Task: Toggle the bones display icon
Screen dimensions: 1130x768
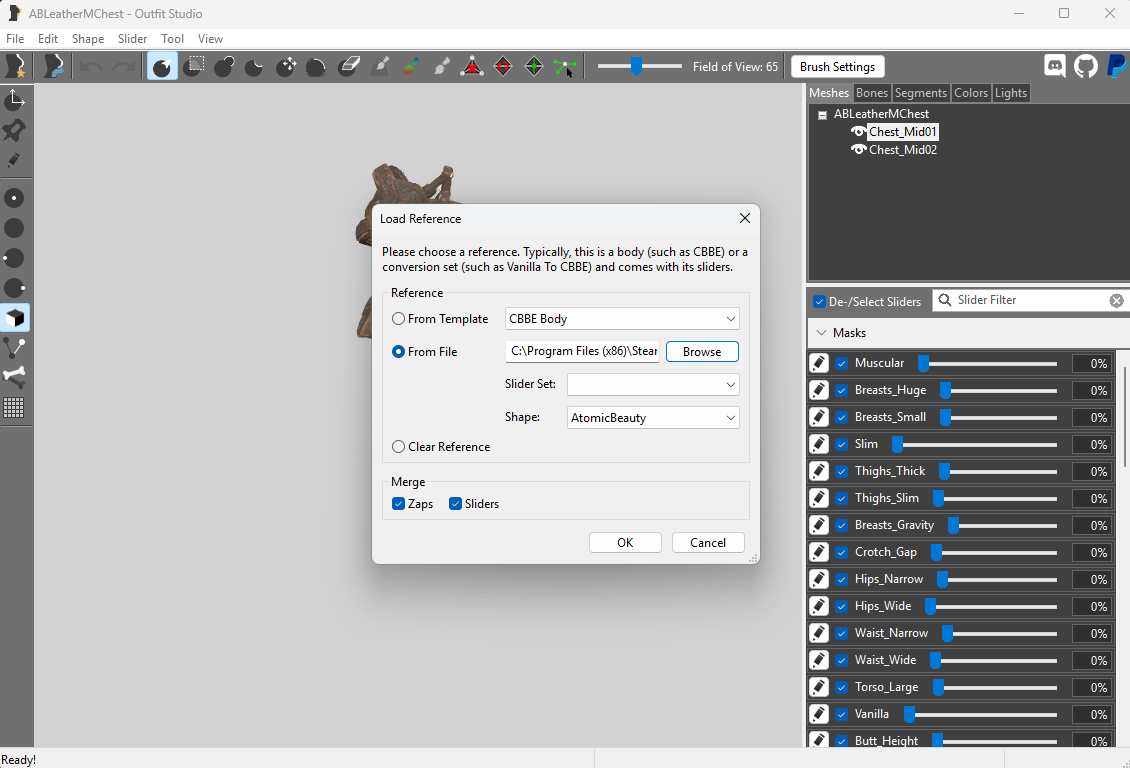Action: click(15, 377)
